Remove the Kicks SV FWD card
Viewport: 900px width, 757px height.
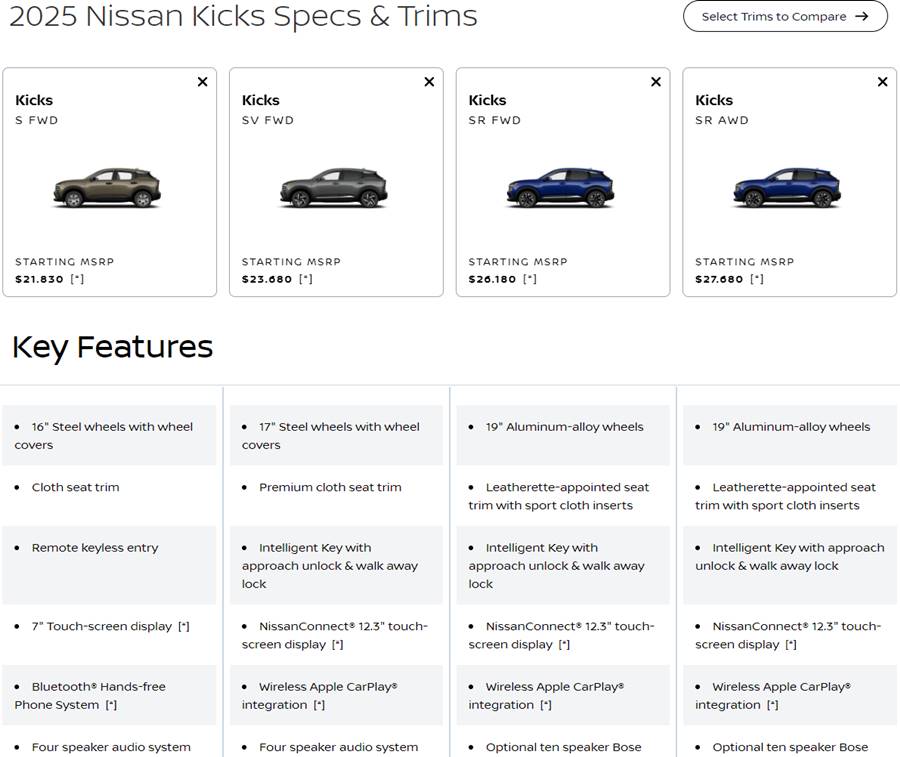(x=429, y=82)
